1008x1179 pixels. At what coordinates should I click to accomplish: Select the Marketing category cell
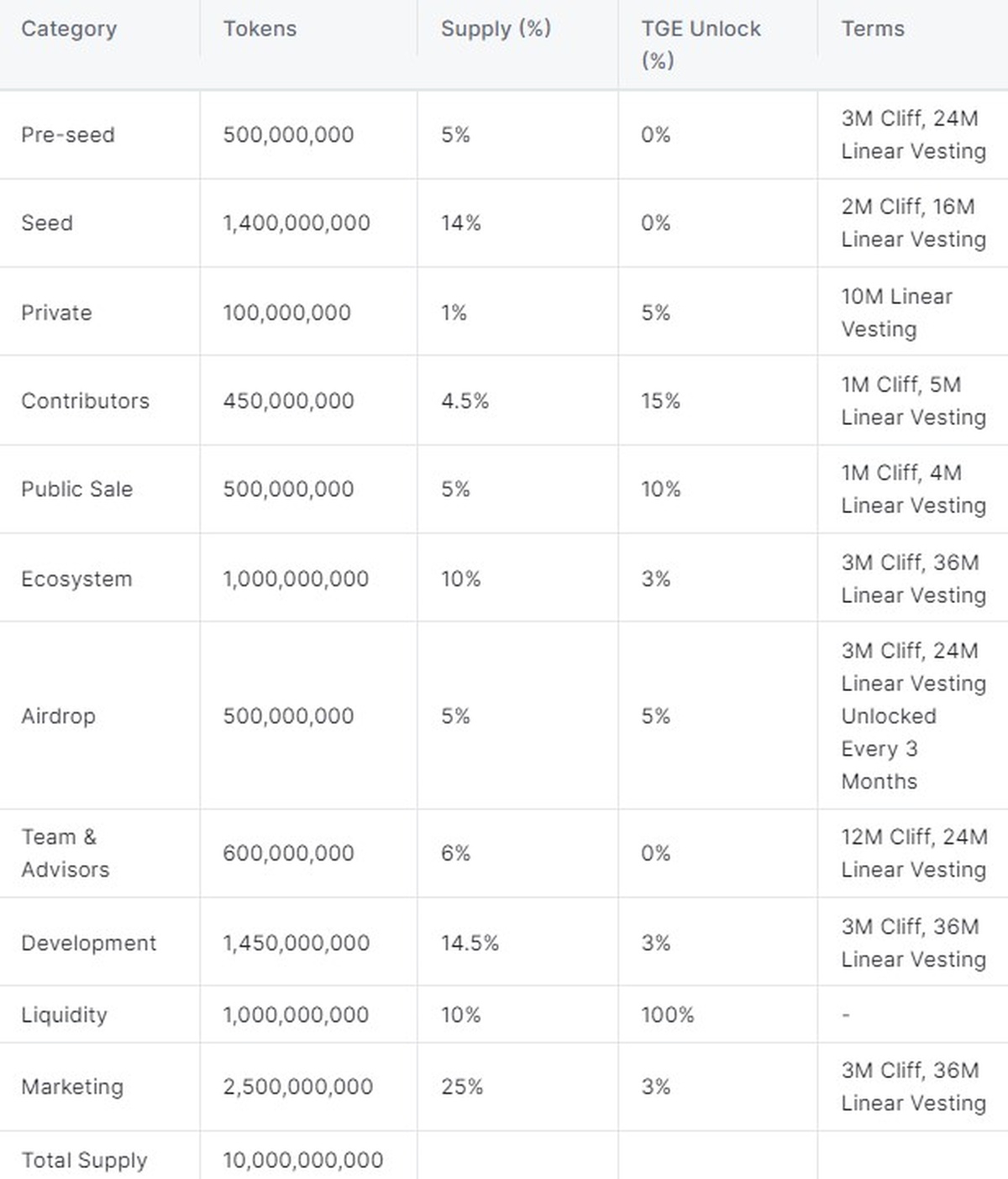[72, 1087]
